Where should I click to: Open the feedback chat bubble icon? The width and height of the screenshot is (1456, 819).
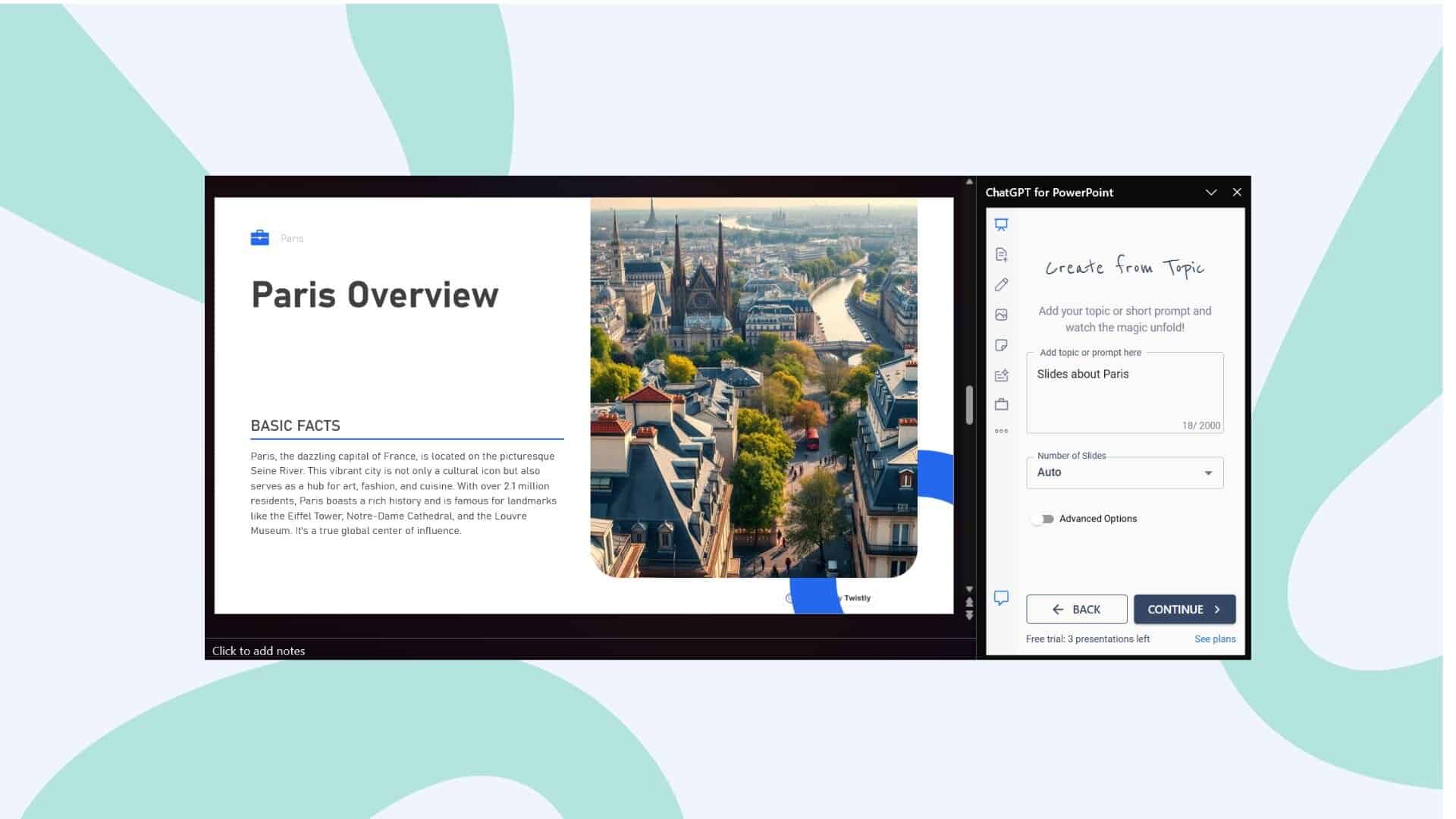[x=1001, y=598]
